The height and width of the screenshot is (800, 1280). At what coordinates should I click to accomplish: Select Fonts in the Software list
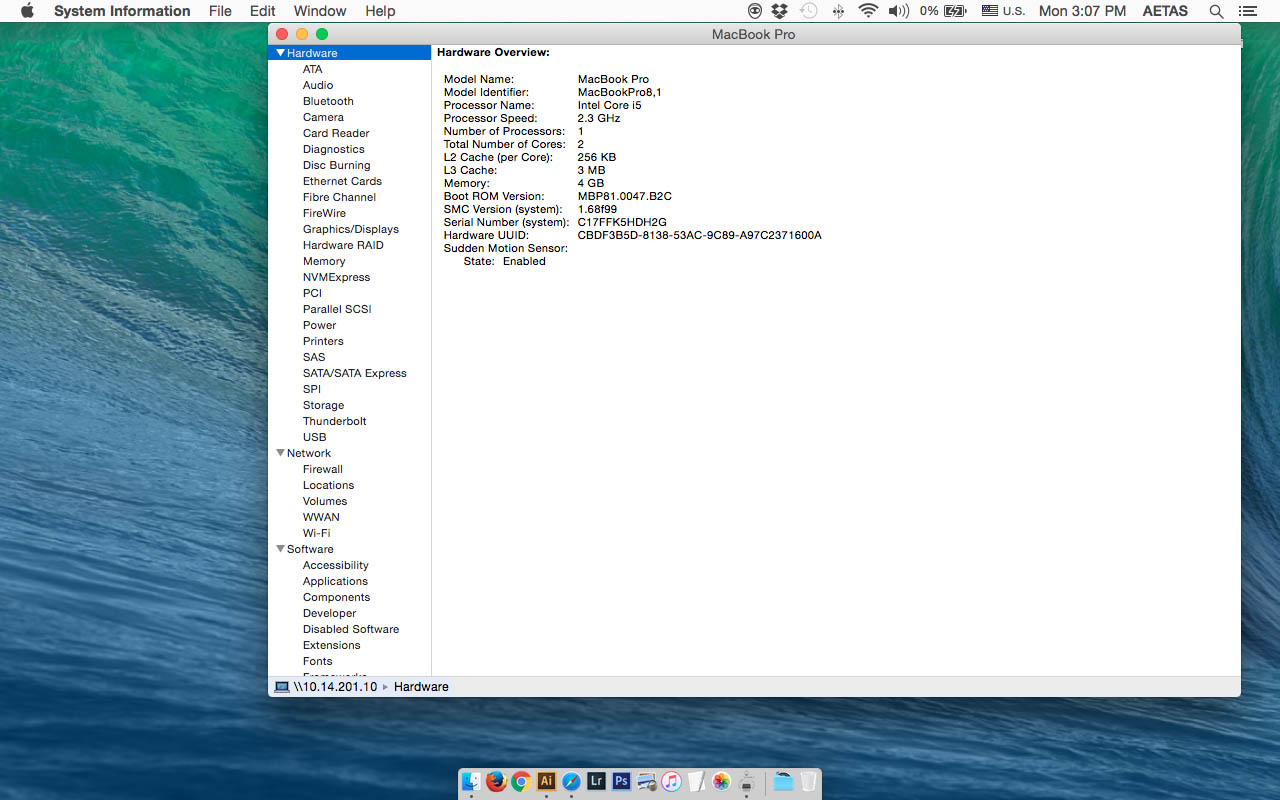click(x=318, y=661)
